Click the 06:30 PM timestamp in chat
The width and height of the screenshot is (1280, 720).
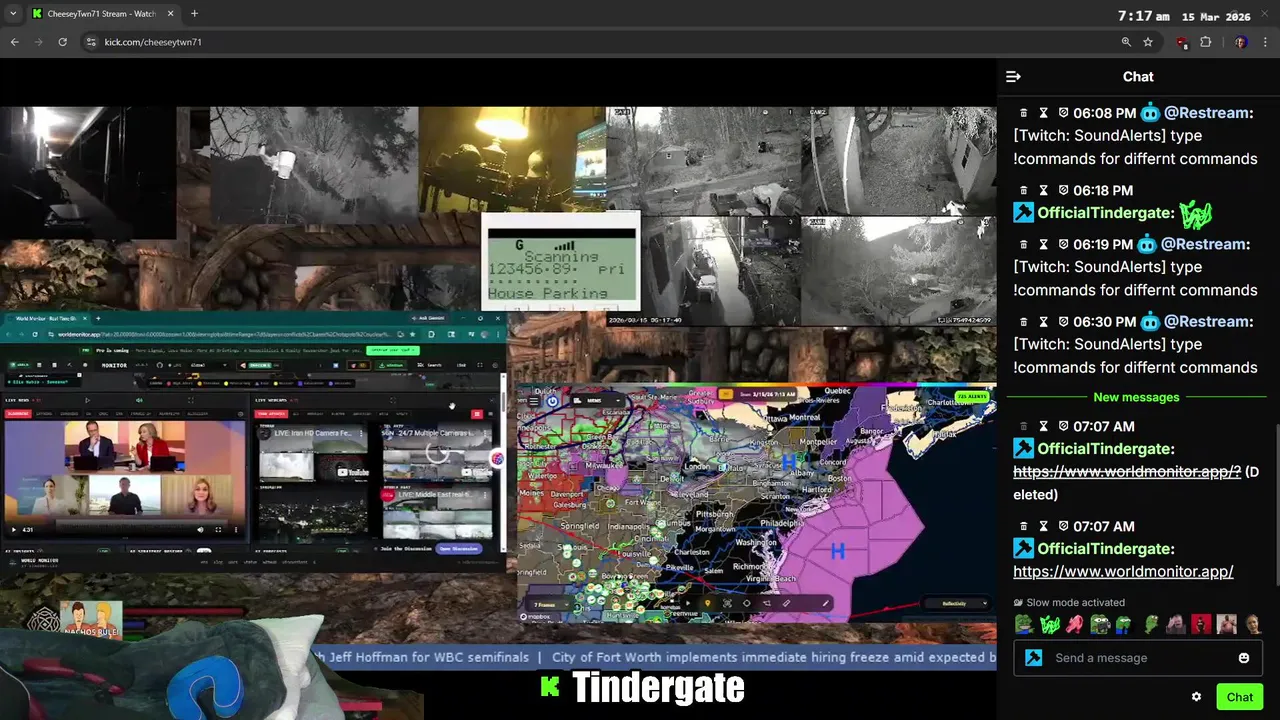coord(1105,322)
